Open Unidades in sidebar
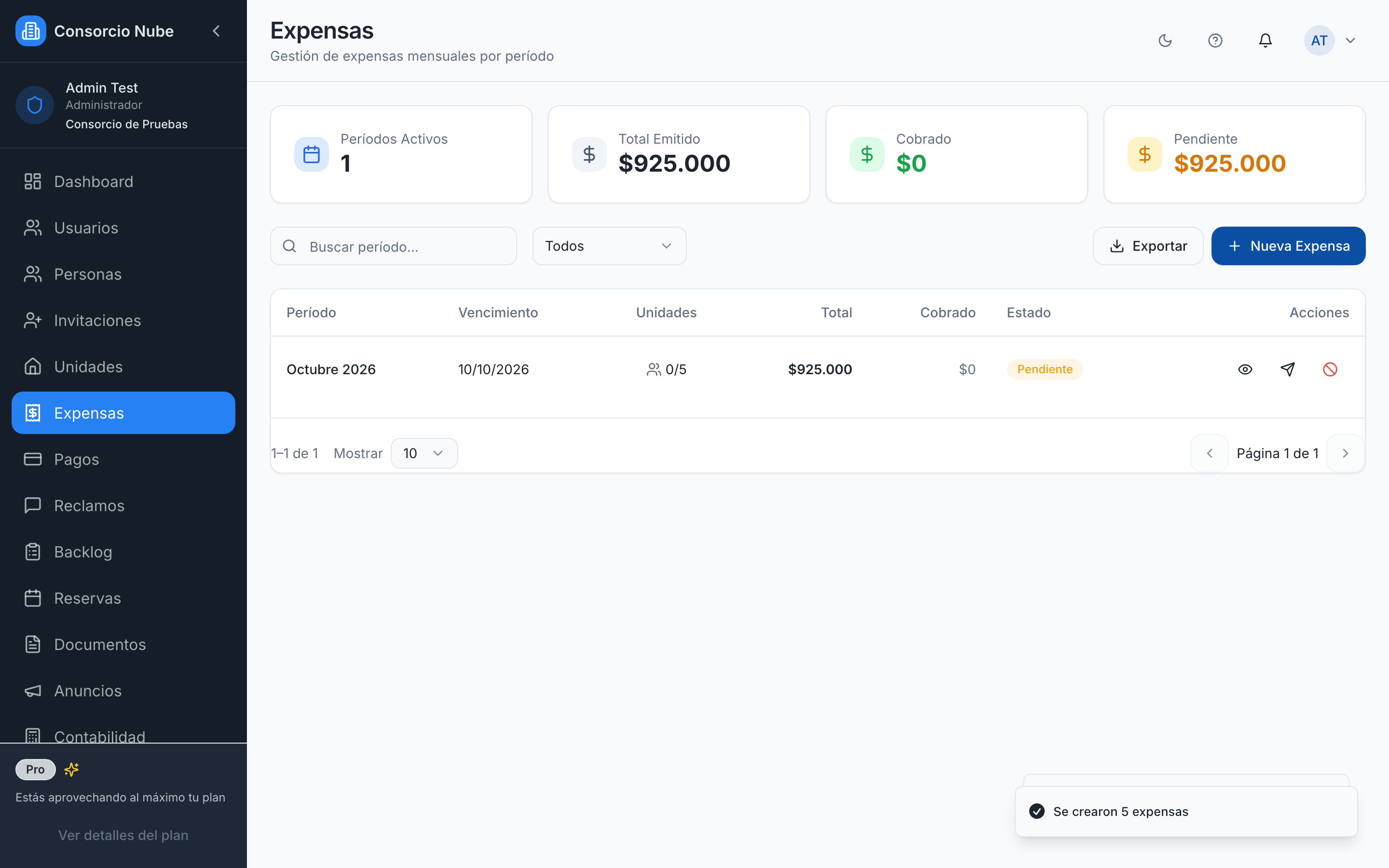 point(123,367)
